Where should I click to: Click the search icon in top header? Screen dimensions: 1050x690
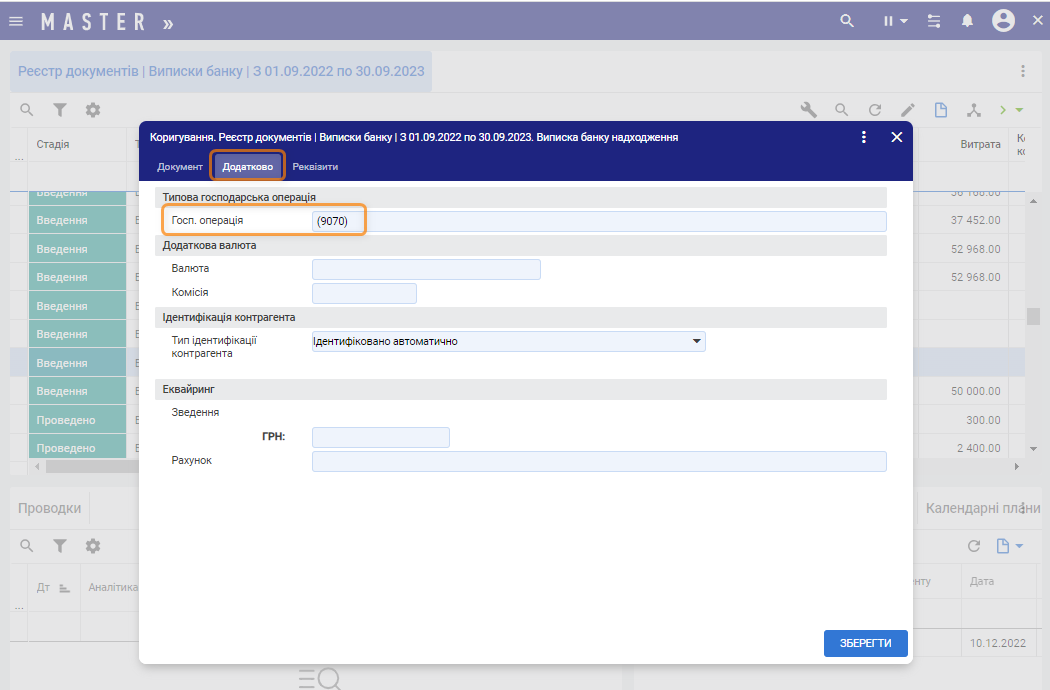[847, 21]
